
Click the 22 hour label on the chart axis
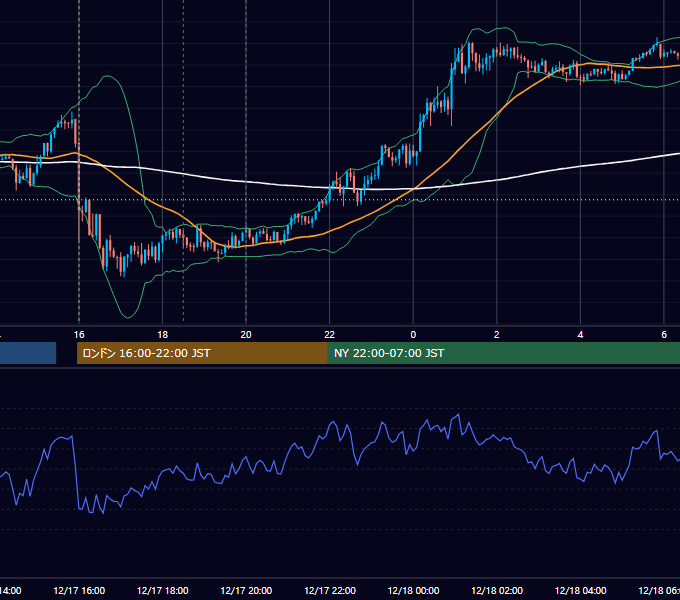330,335
